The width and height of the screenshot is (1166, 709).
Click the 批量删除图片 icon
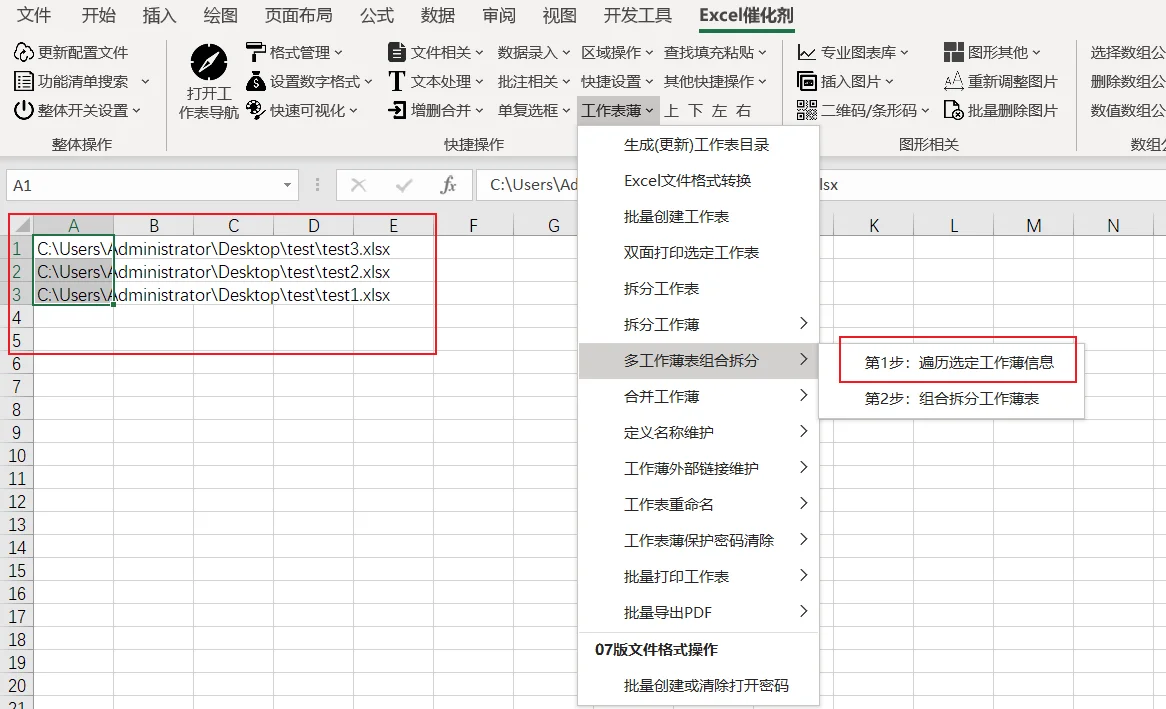coord(953,110)
